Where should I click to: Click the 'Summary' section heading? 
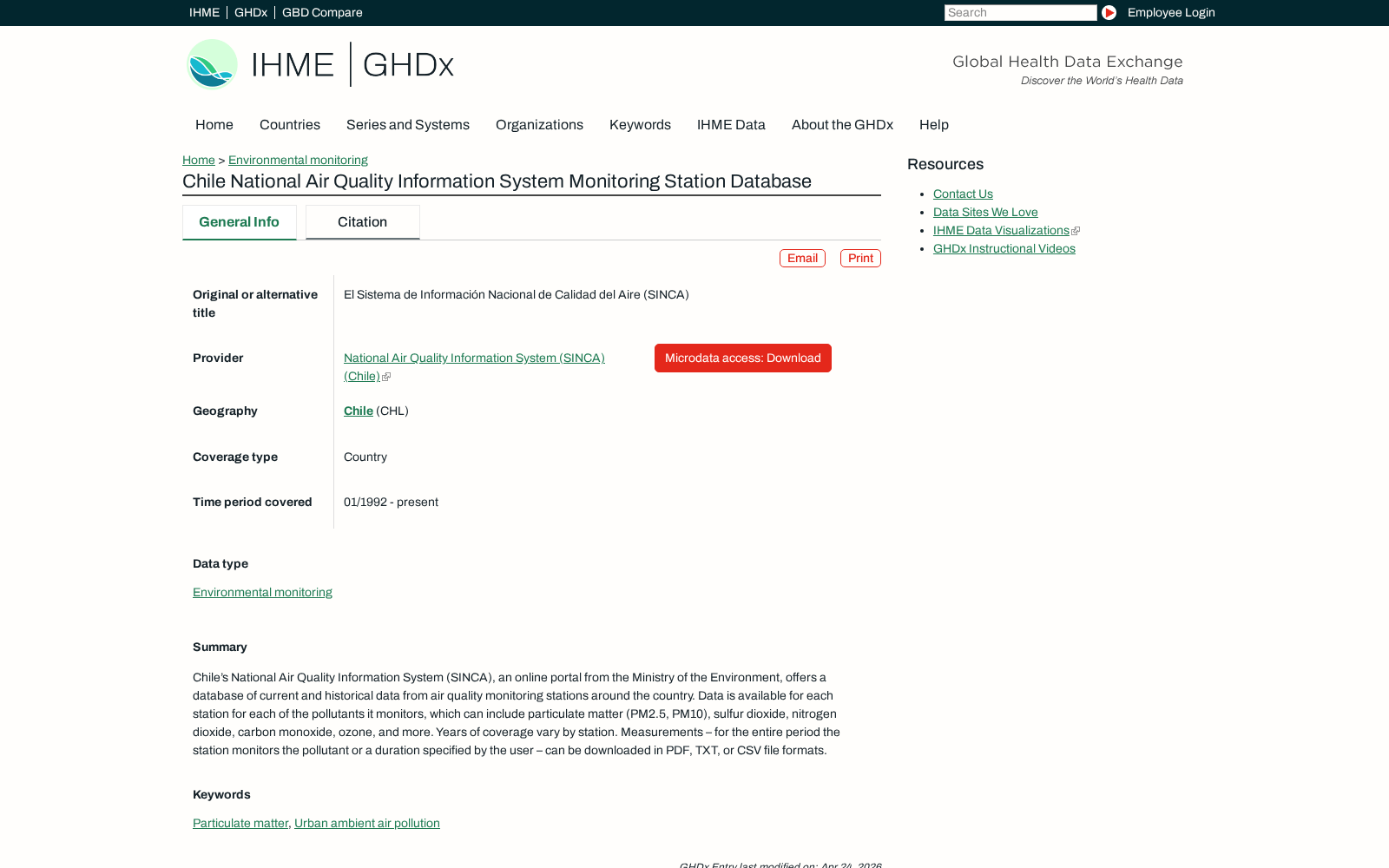point(220,648)
